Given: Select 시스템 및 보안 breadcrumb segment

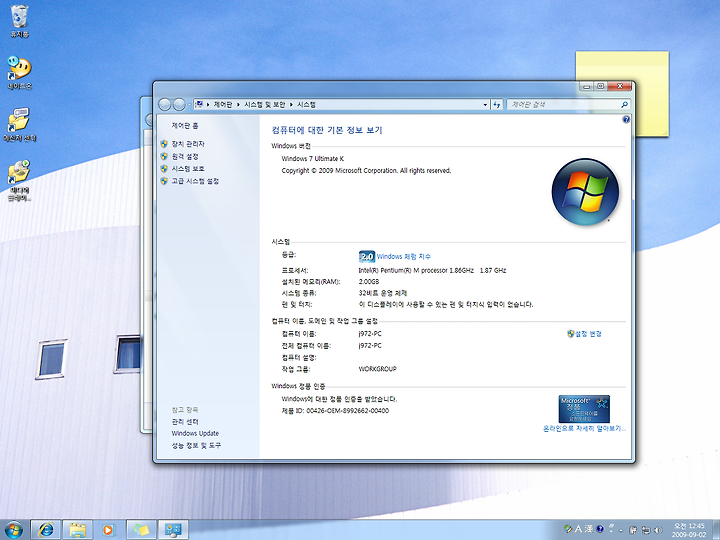Looking at the screenshot, I should (264, 105).
